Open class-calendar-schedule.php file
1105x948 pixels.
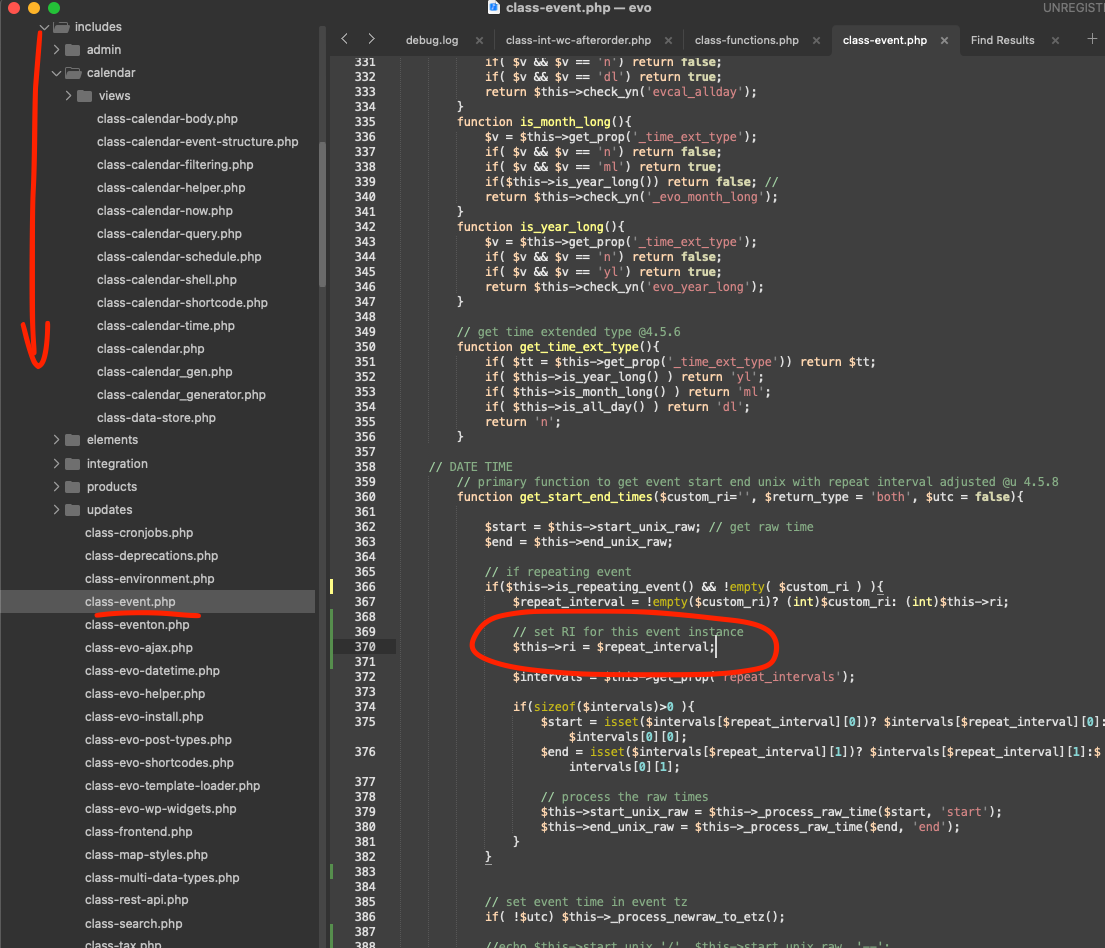click(x=179, y=257)
